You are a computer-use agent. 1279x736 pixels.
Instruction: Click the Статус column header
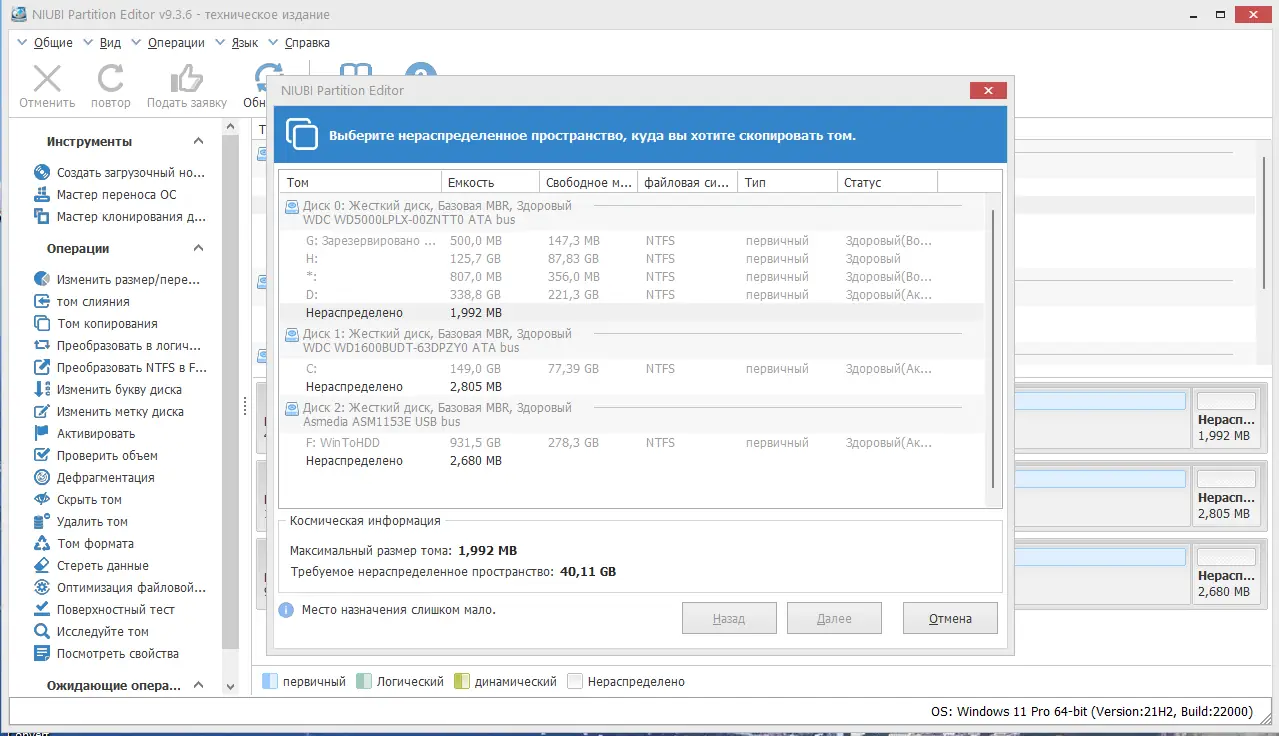tap(887, 182)
